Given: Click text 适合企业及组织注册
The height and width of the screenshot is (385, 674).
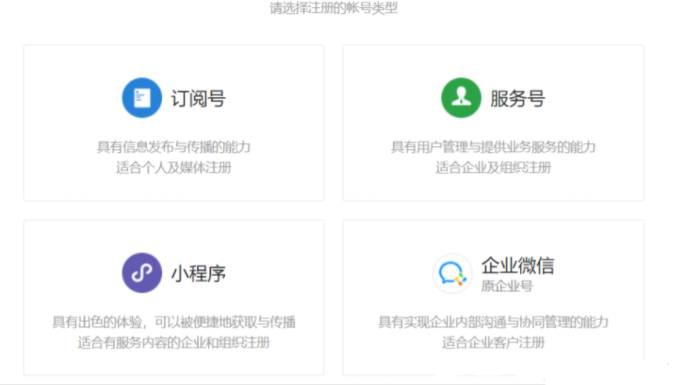Looking at the screenshot, I should 493,168.
